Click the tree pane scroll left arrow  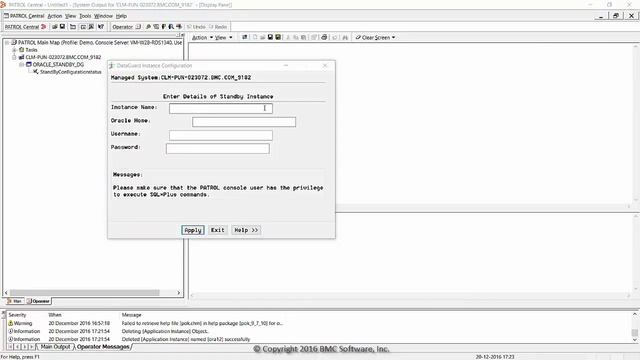(x=6, y=293)
